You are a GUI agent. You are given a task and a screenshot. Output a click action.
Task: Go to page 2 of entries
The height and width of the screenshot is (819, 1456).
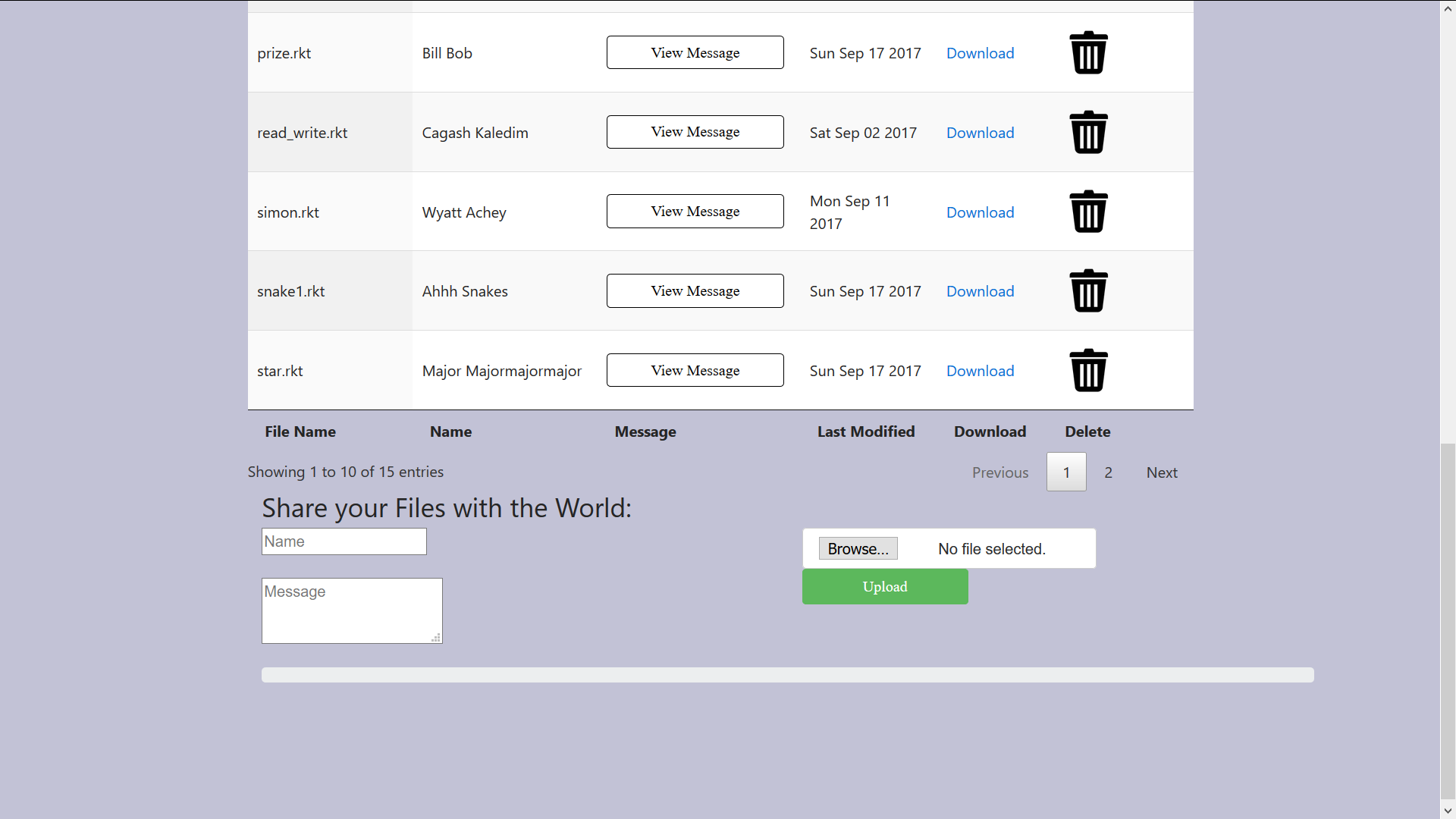[1108, 472]
